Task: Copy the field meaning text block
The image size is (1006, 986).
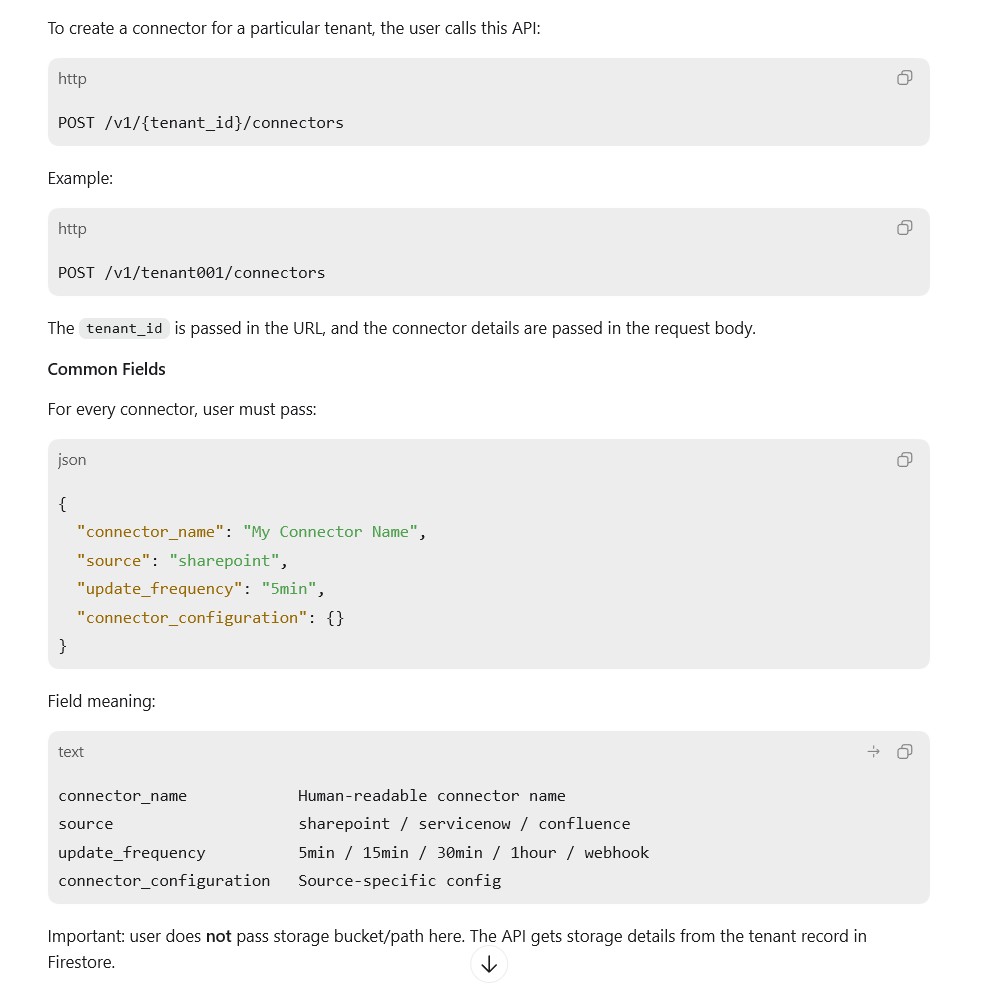Action: pos(905,751)
